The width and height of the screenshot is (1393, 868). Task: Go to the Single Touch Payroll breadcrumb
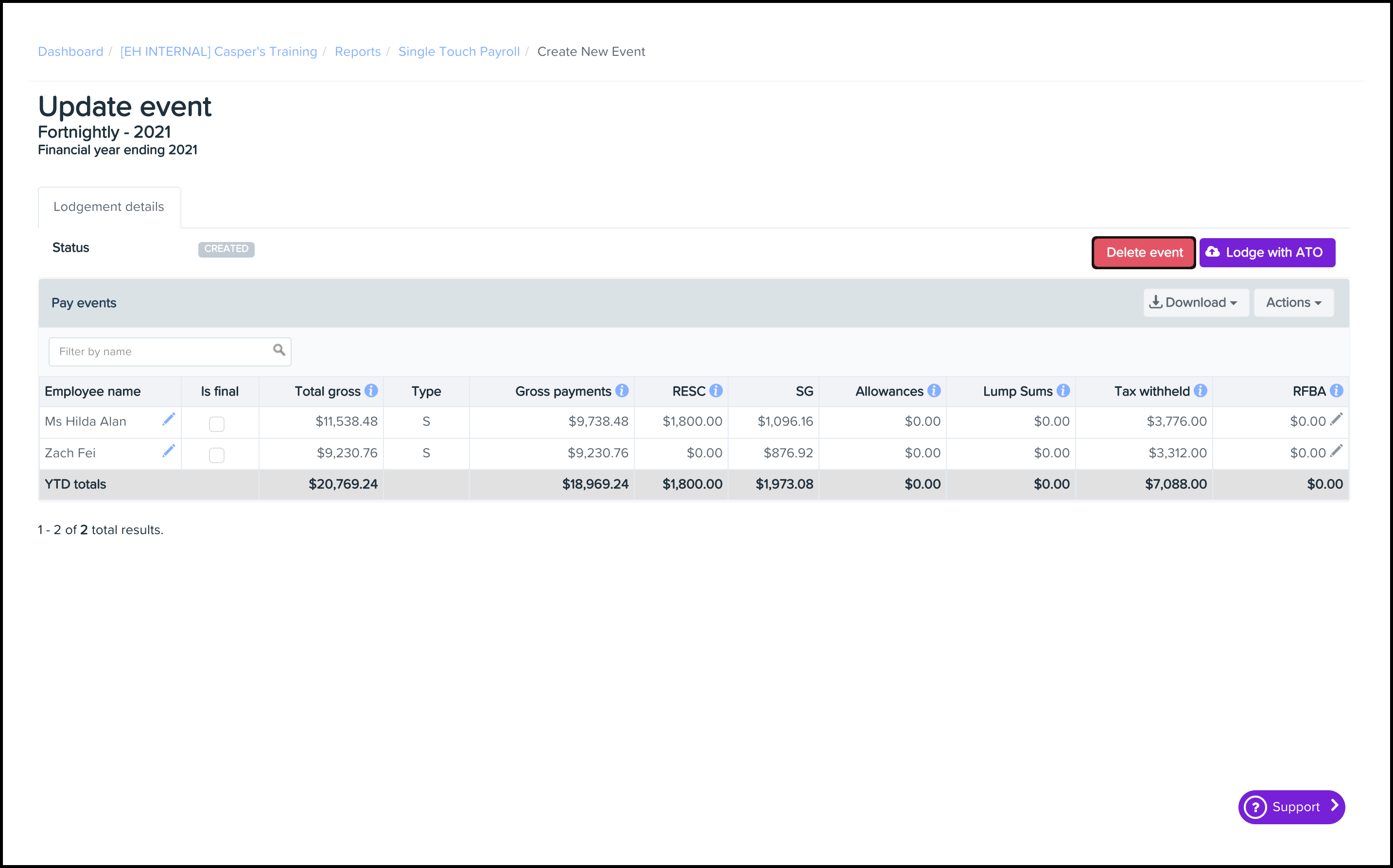pos(459,52)
